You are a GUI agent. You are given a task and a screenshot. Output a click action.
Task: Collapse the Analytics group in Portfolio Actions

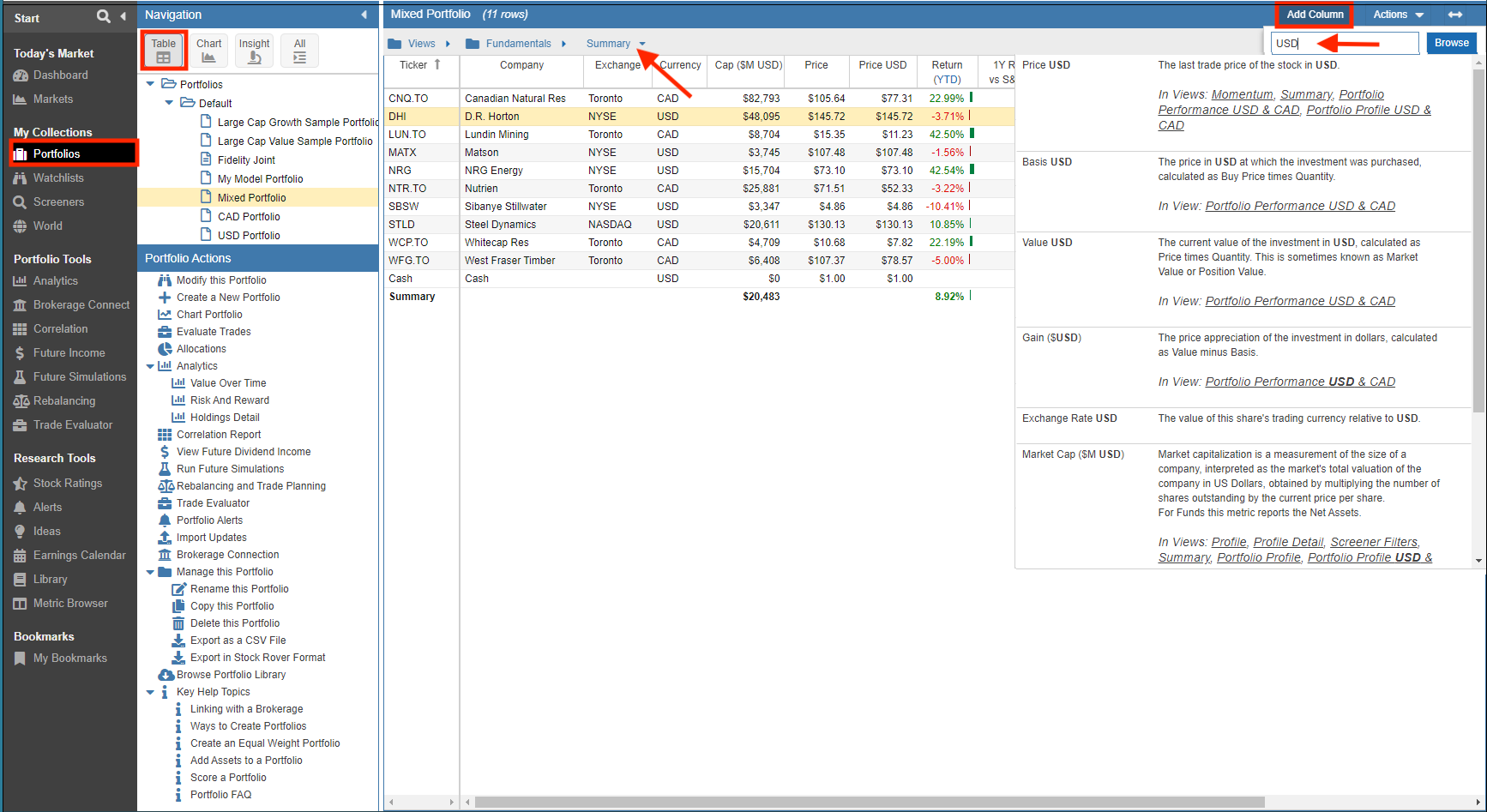tap(151, 366)
